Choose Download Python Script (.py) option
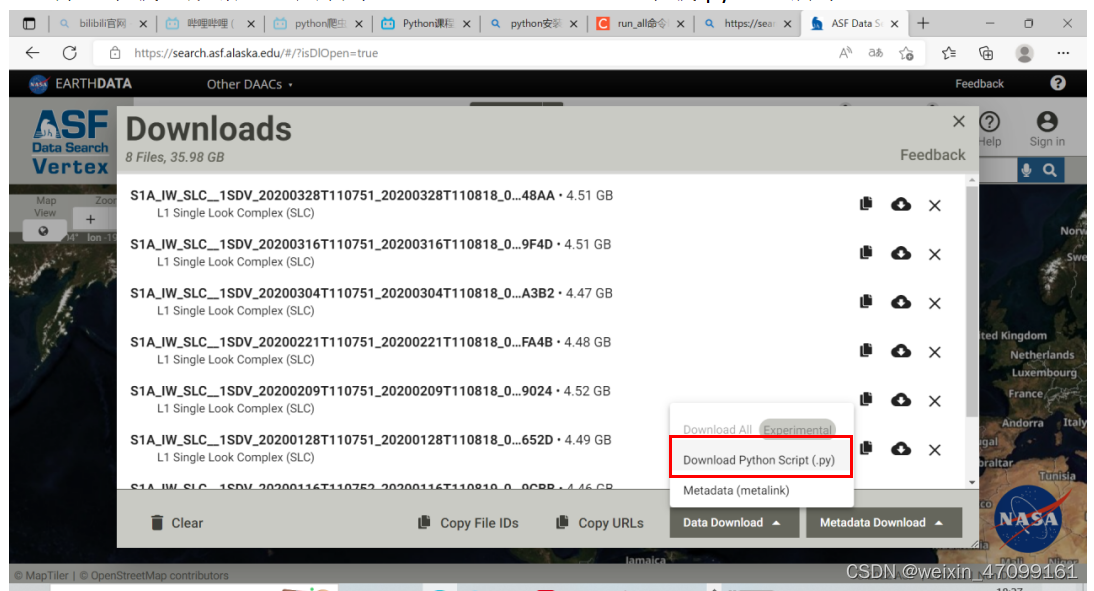 [760, 460]
